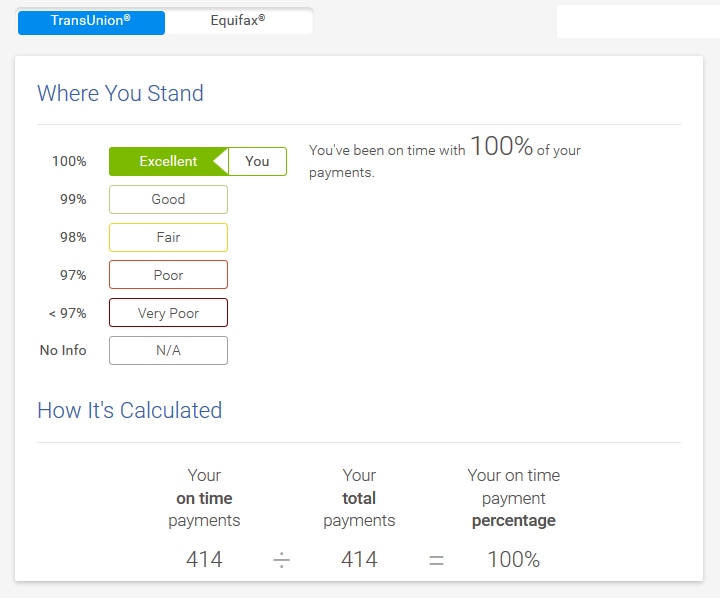
Task: Switch to the TransUnion tab
Action: (91, 20)
